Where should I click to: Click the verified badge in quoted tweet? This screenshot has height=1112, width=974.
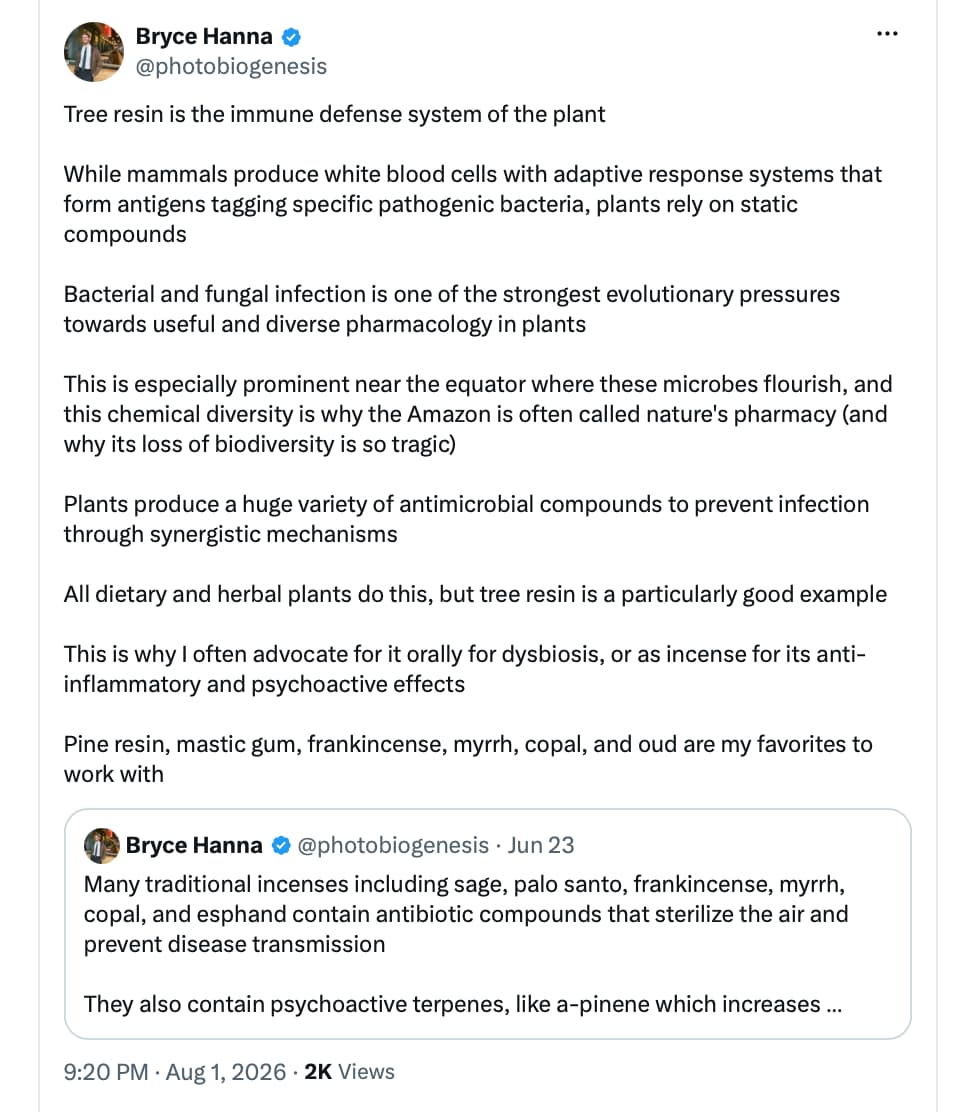281,845
